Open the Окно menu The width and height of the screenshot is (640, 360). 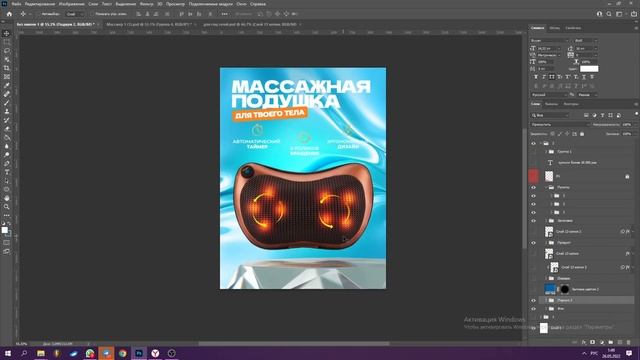(241, 4)
